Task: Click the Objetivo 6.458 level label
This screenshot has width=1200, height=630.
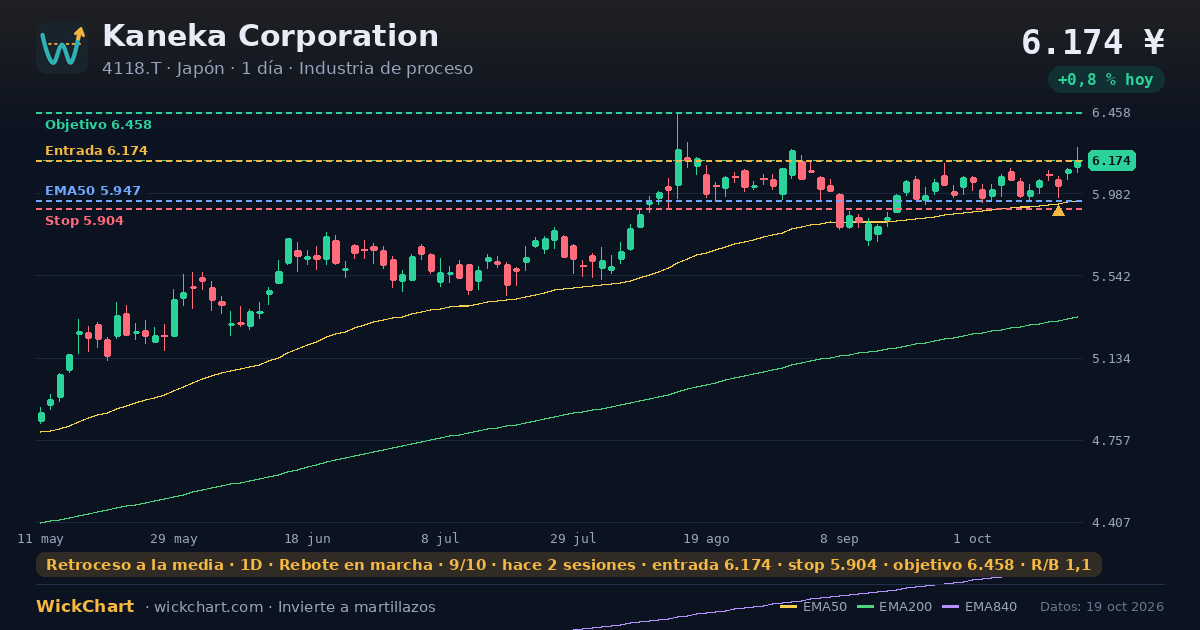Action: (x=98, y=125)
